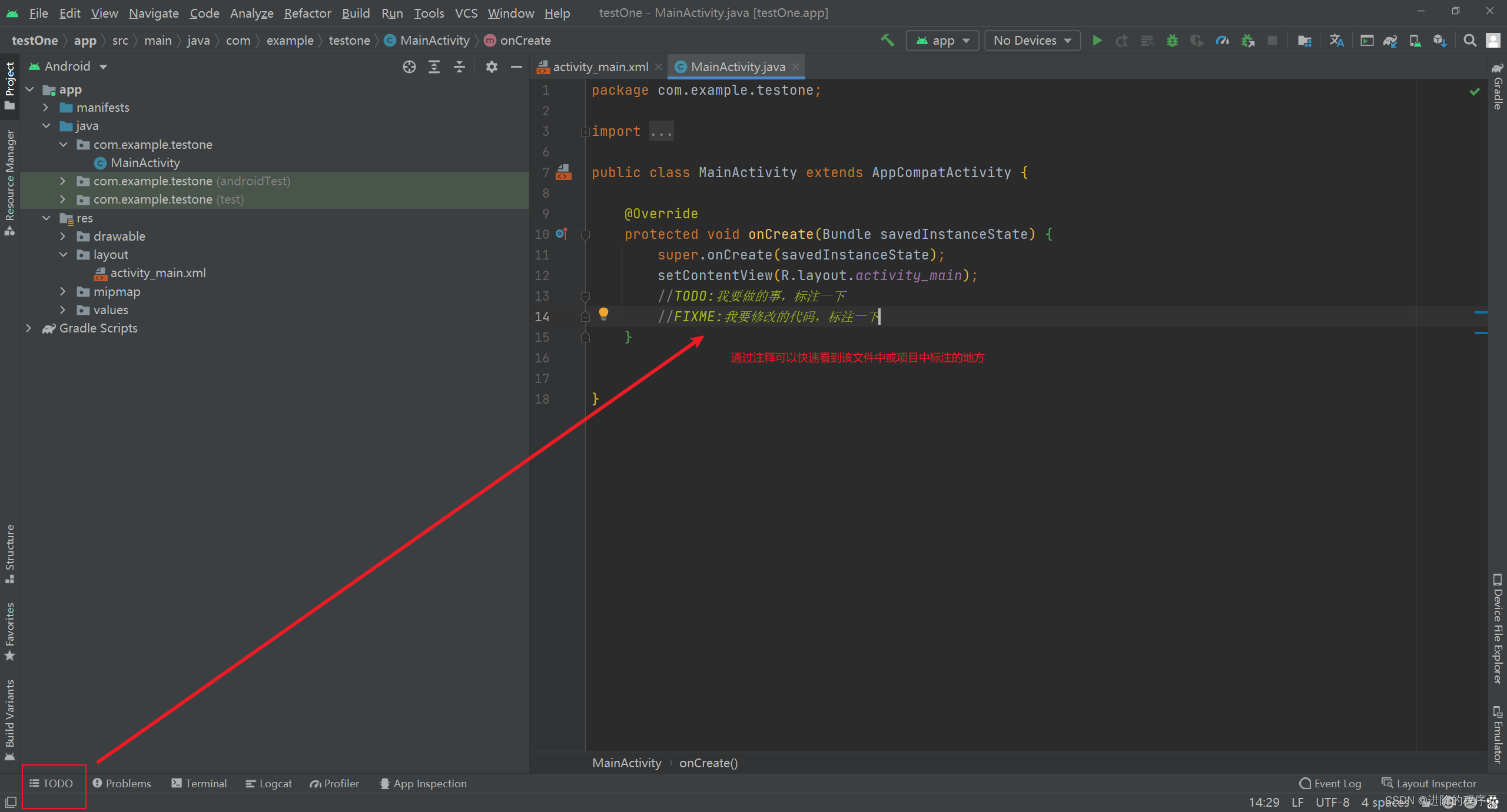The height and width of the screenshot is (812, 1507).
Task: Click the Search Everywhere magnifier icon
Action: click(x=1470, y=41)
